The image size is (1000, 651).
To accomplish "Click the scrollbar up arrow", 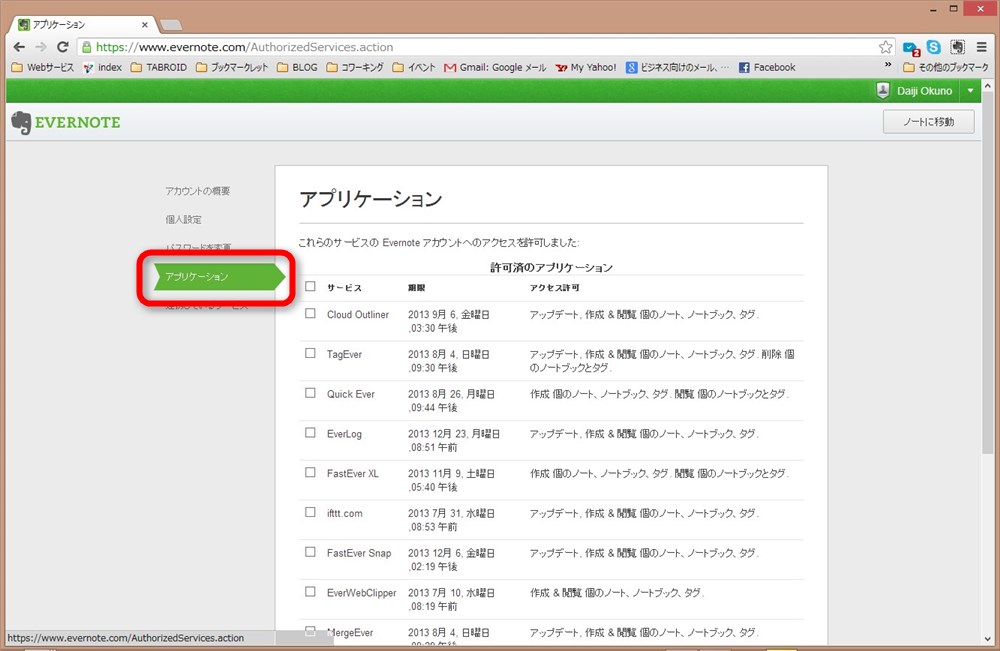I will point(988,85).
